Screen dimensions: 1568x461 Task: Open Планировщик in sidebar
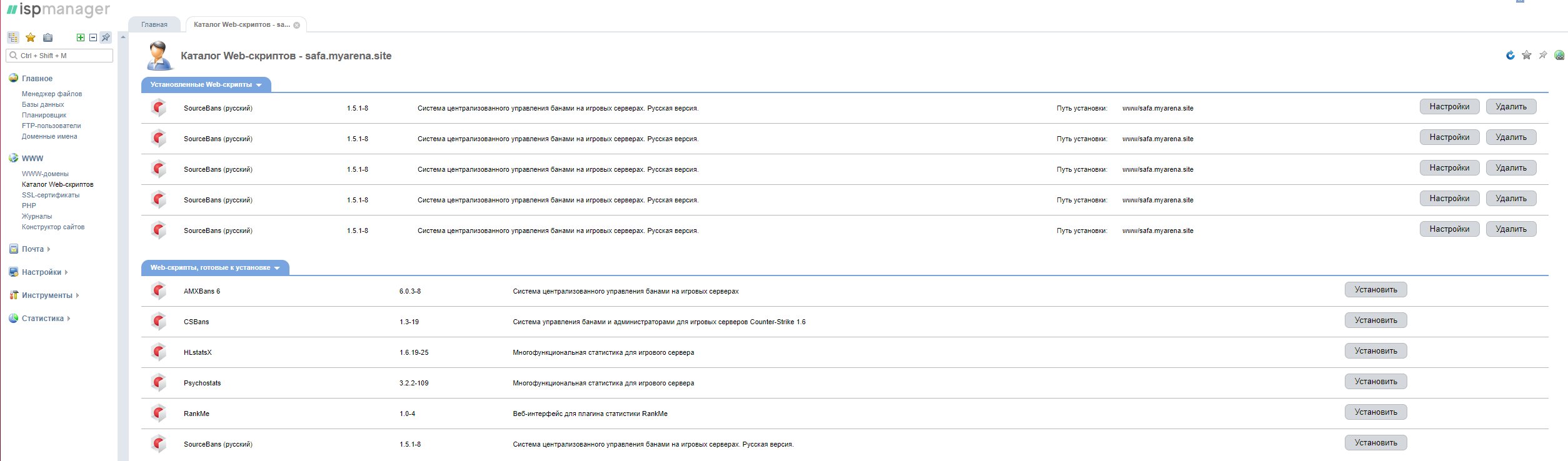[44, 115]
